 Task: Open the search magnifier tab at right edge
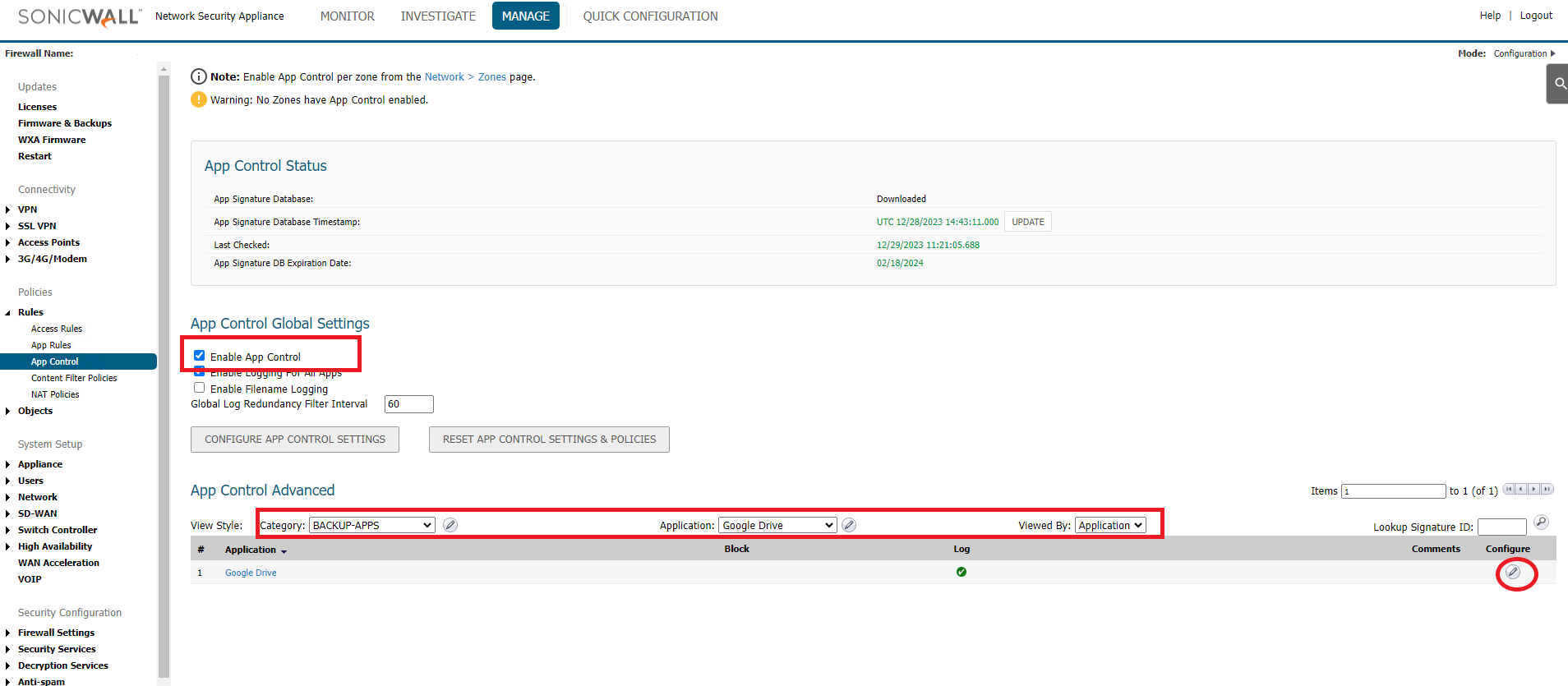tap(1558, 84)
